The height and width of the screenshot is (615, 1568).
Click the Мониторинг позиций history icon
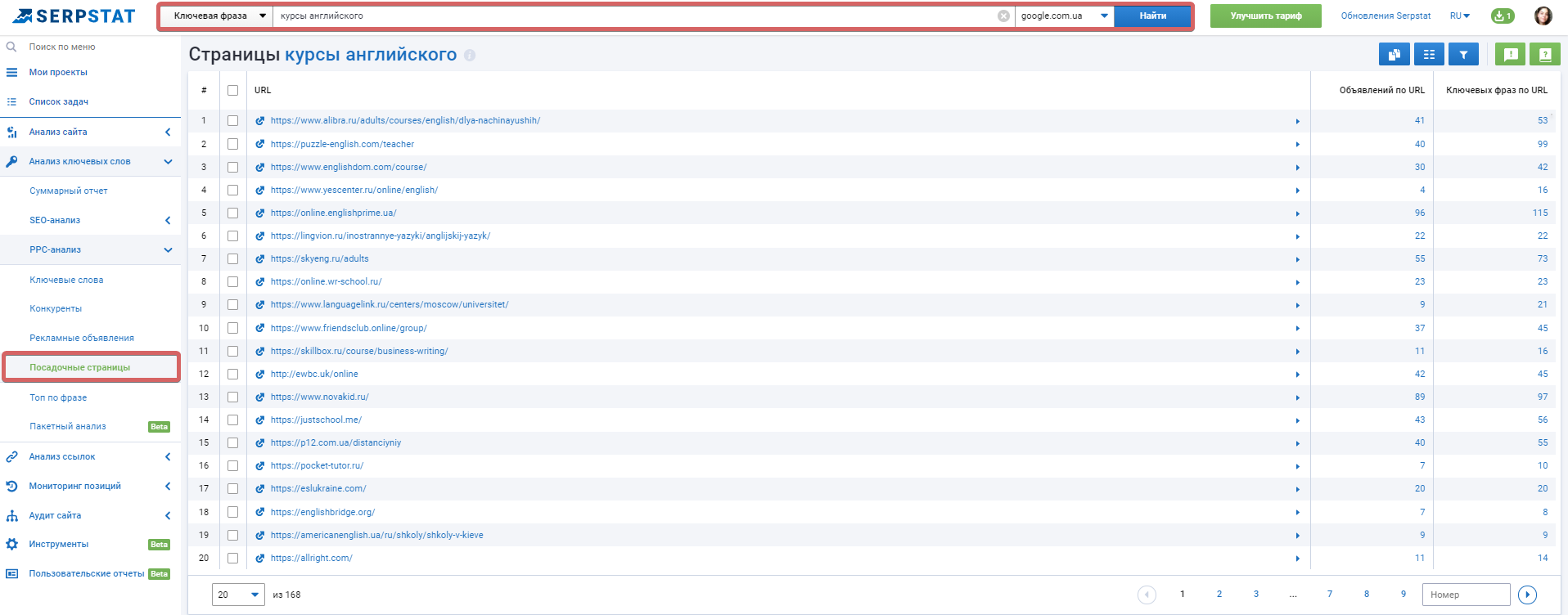pyautogui.click(x=11, y=486)
